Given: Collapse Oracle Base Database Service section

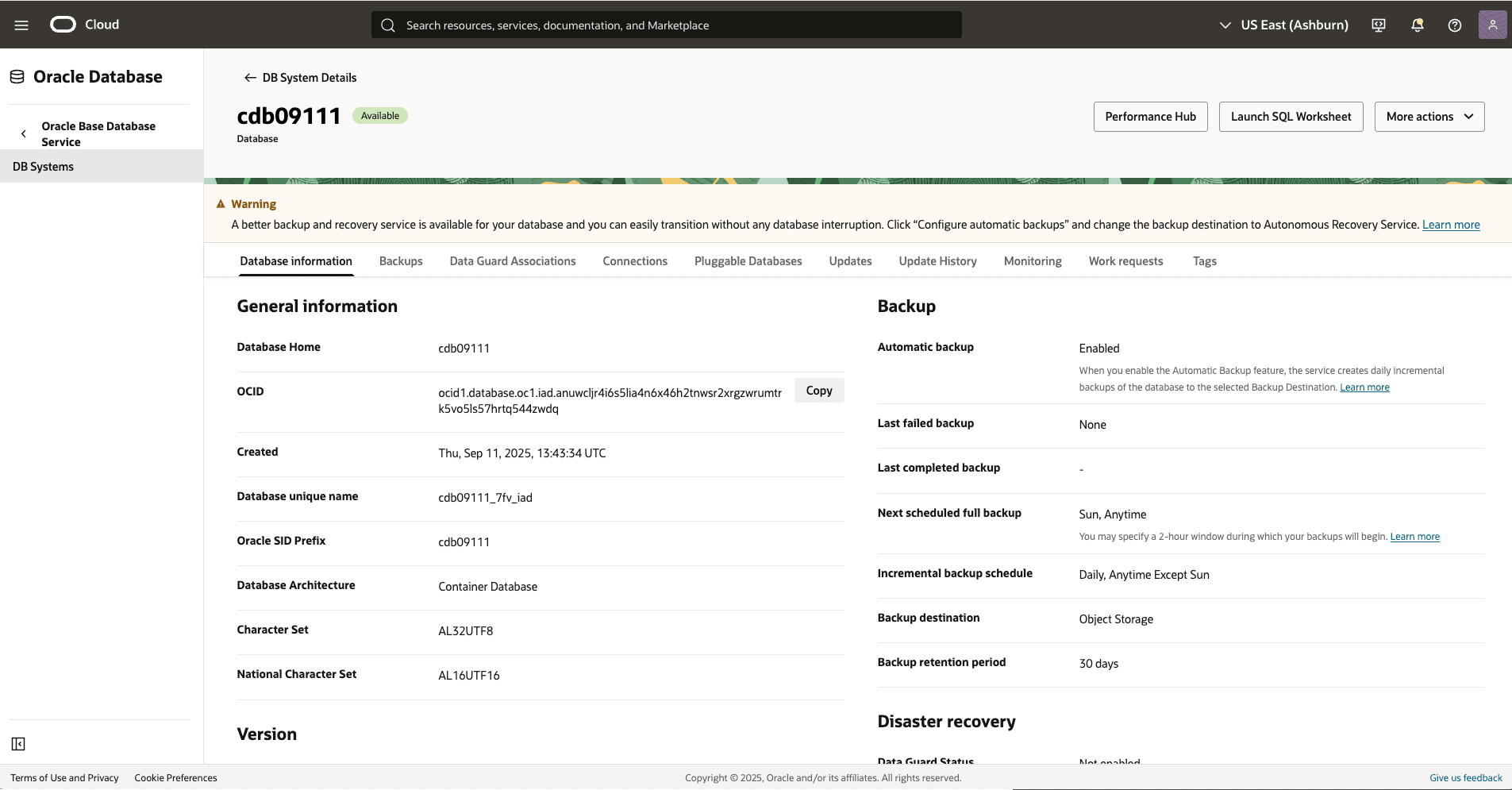Looking at the screenshot, I should 24,133.
